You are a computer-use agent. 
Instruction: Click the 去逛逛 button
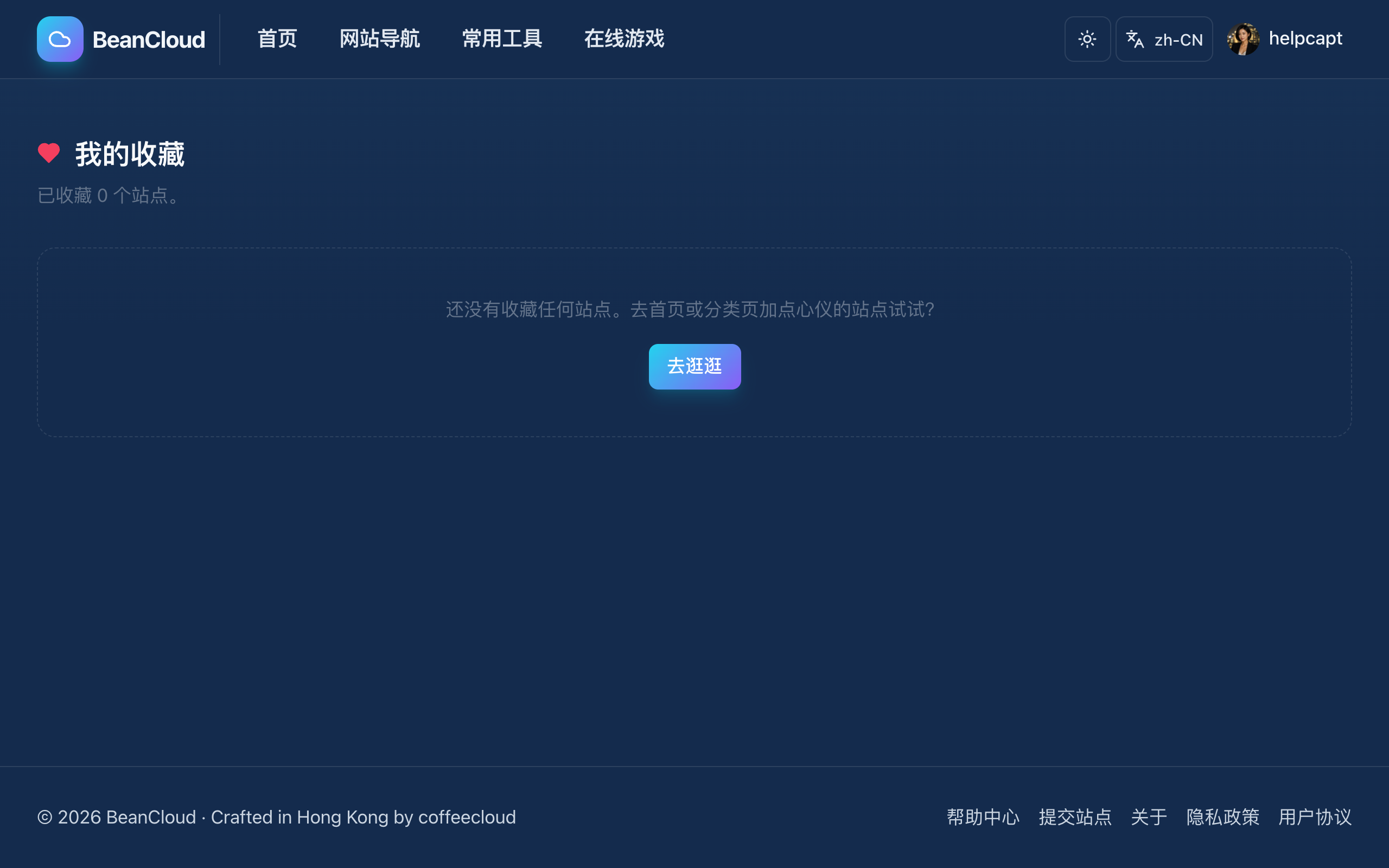click(694, 366)
